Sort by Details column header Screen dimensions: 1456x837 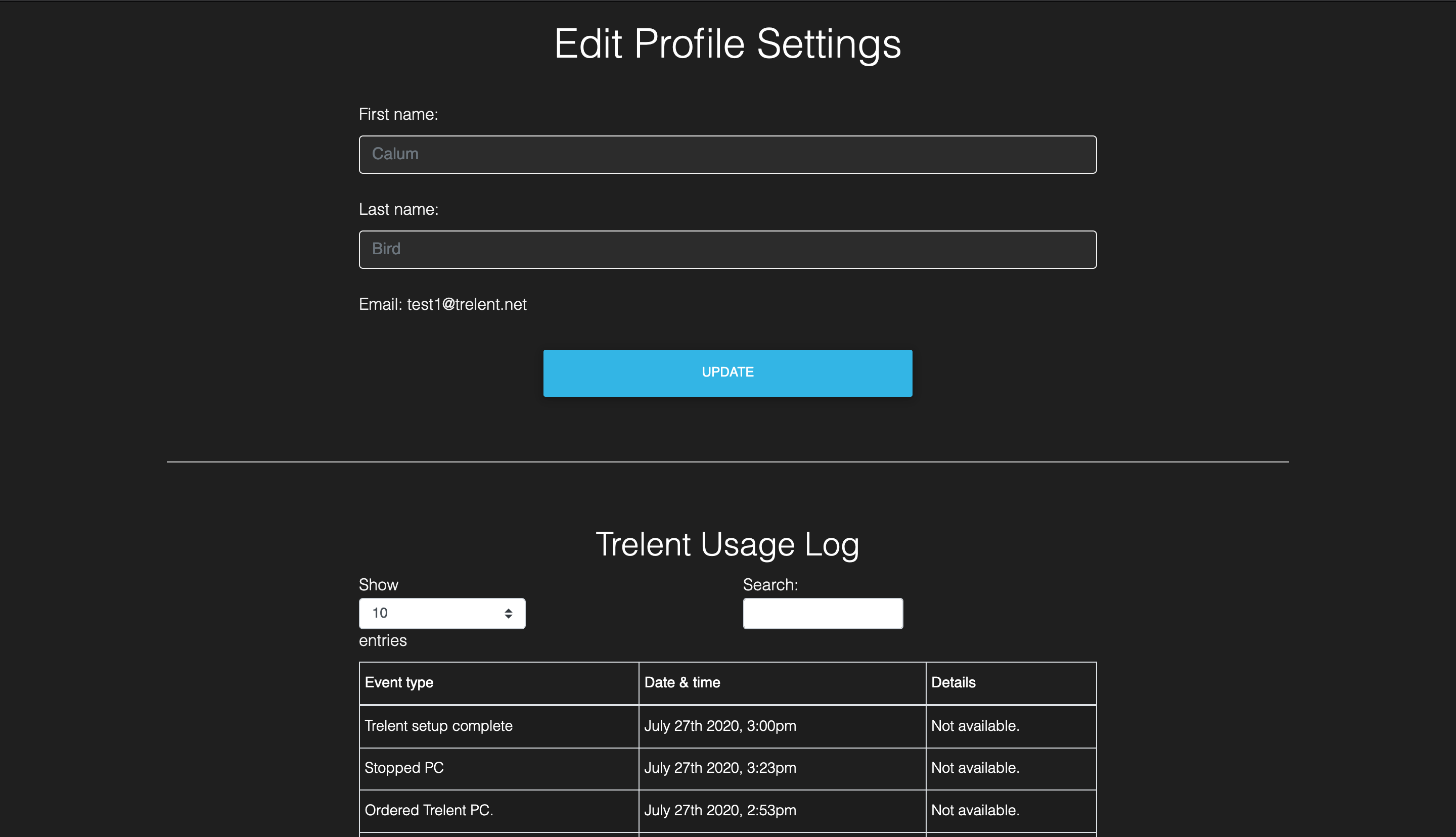(x=1011, y=683)
